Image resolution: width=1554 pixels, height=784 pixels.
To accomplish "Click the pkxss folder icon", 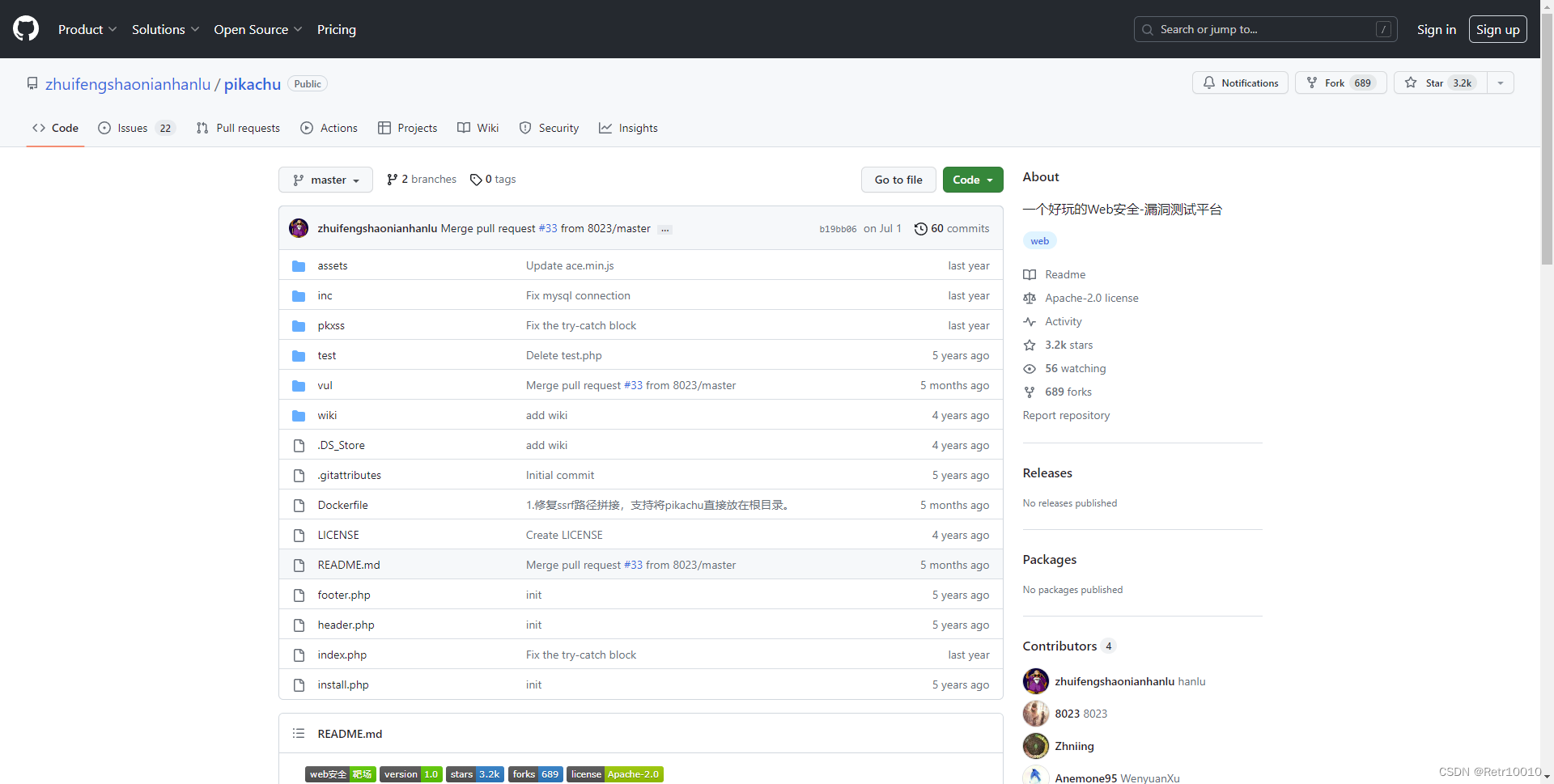I will (299, 326).
